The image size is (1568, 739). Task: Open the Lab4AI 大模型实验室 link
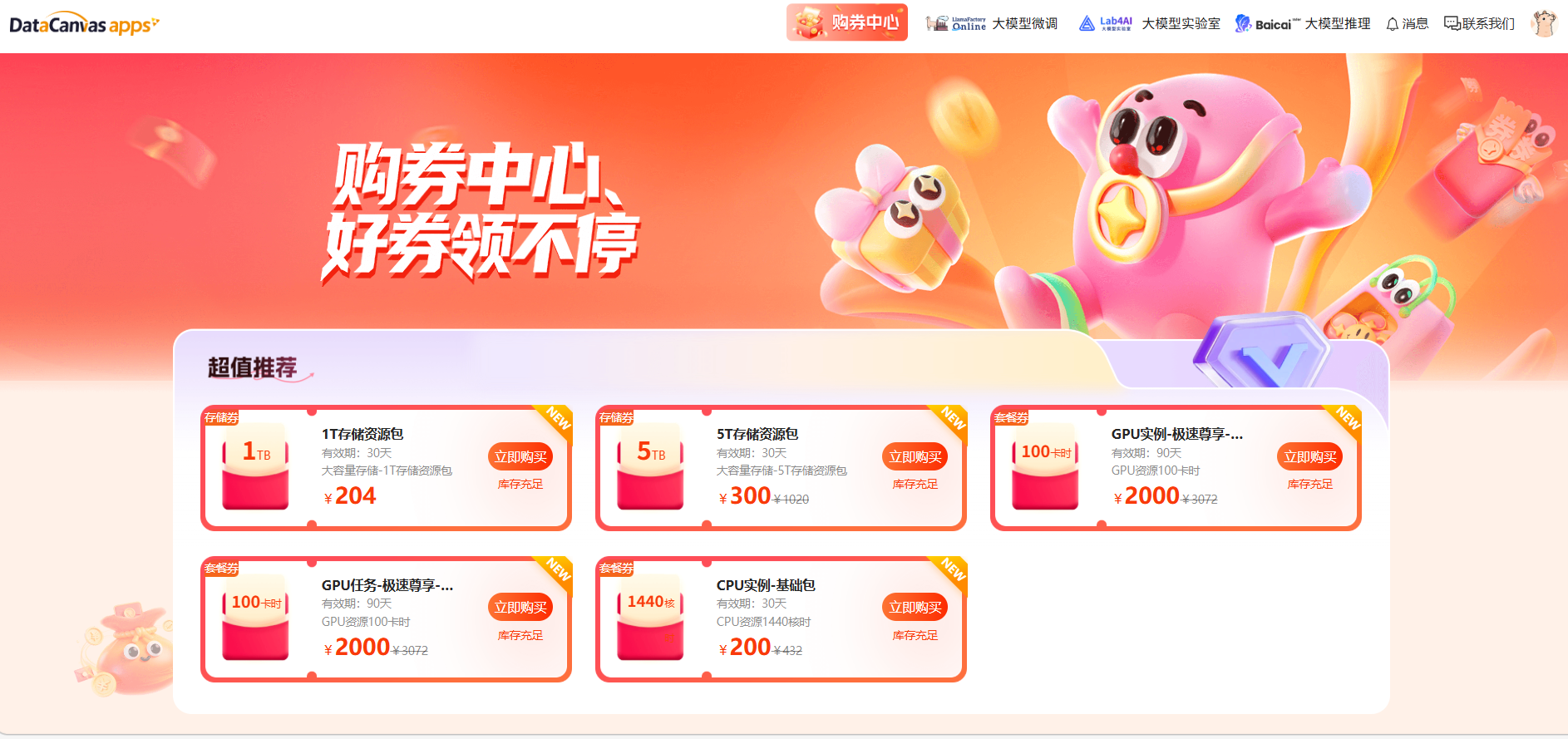tap(1149, 23)
